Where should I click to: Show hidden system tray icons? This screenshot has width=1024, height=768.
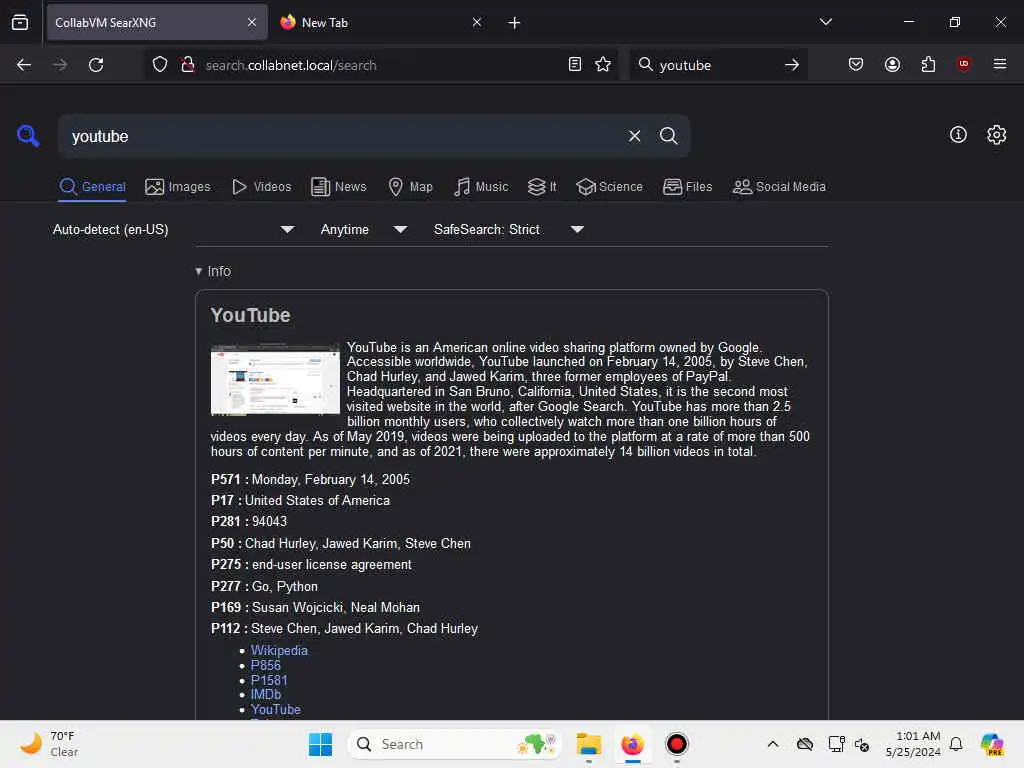click(773, 744)
